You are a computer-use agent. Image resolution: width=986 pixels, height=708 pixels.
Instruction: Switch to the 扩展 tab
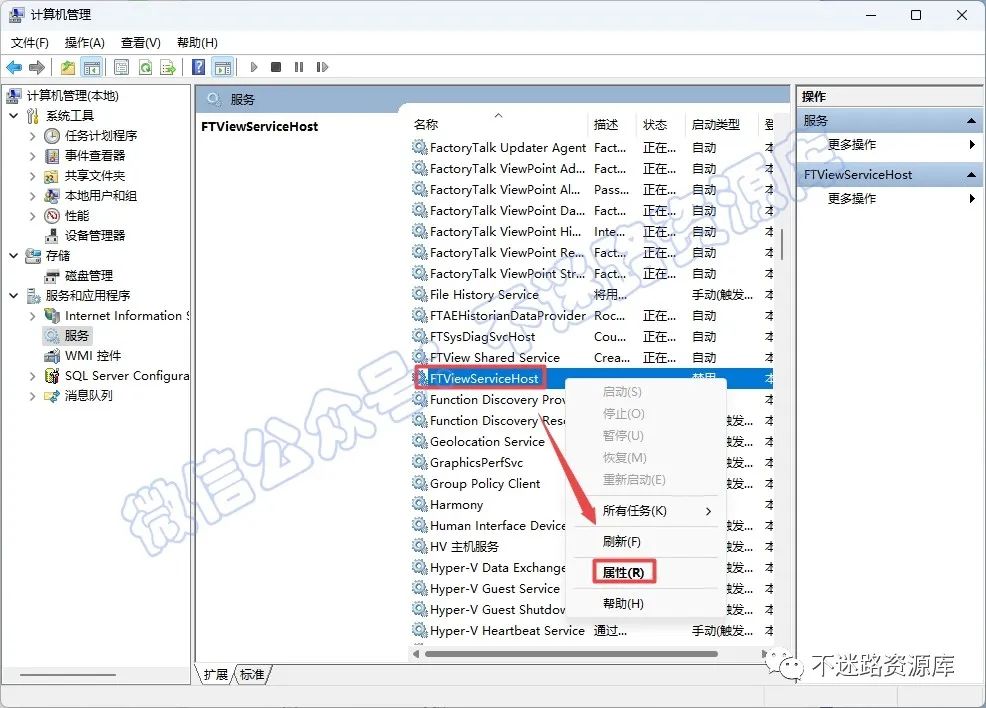(216, 675)
